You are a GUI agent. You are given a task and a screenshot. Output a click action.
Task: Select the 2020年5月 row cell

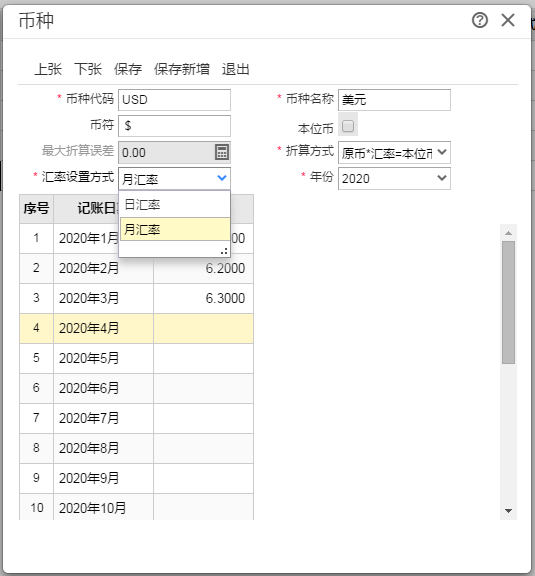click(x=103, y=358)
